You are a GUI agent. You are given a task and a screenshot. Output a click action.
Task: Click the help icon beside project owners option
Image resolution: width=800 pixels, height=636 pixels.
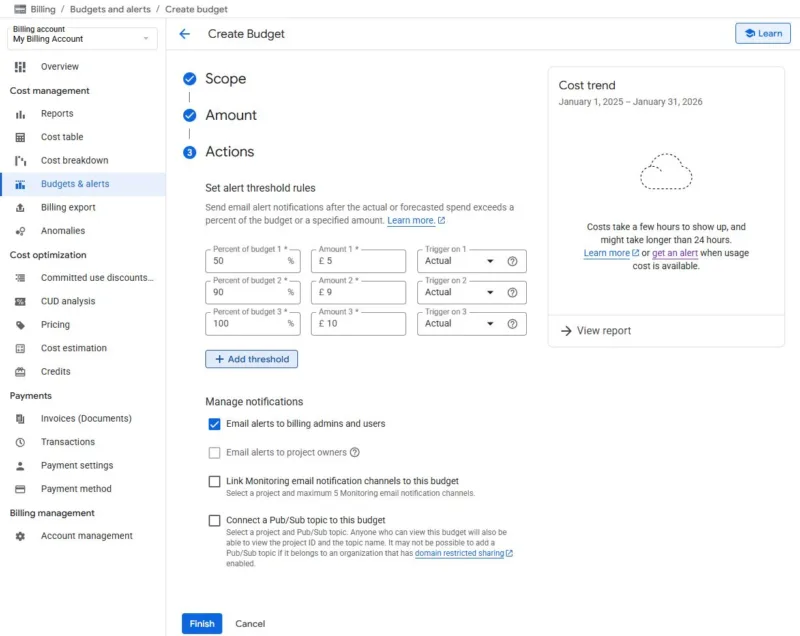coord(355,453)
